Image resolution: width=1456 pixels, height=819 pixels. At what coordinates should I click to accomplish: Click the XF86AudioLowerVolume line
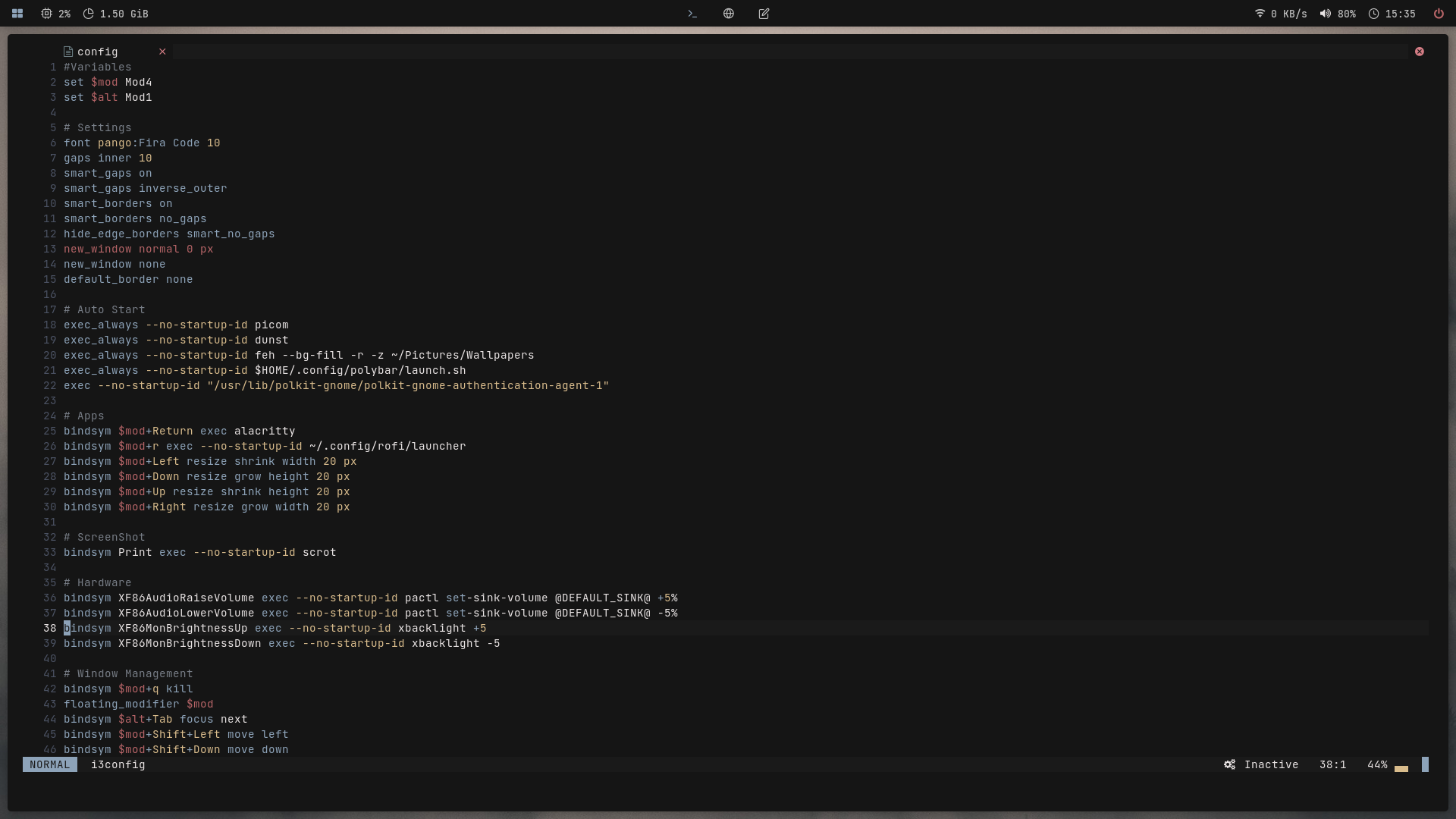(371, 613)
